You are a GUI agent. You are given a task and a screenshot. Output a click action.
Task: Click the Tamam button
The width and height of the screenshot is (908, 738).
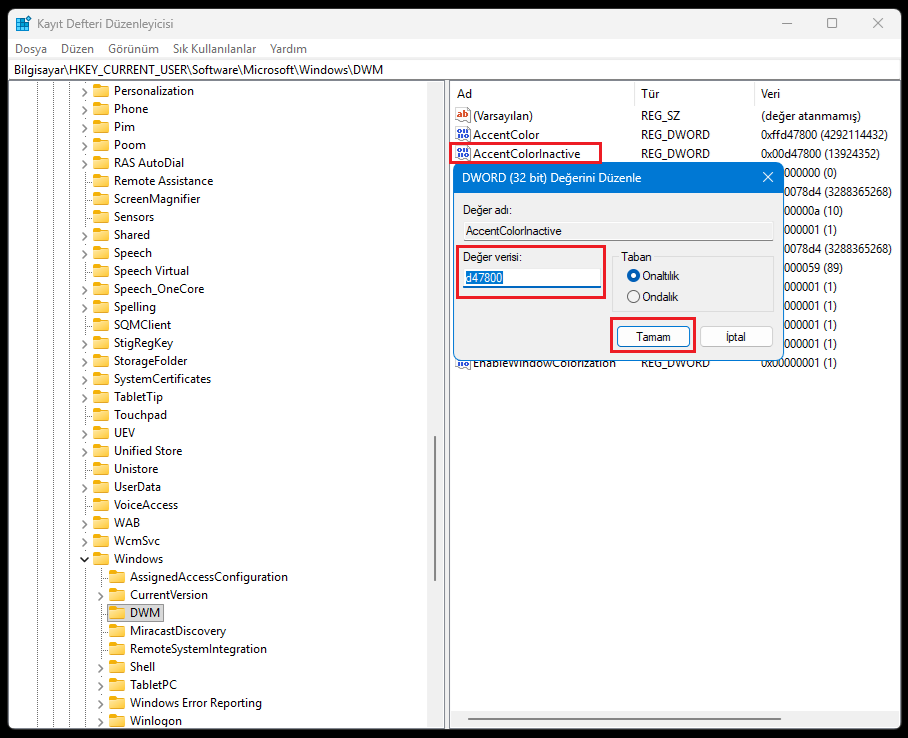click(x=653, y=337)
